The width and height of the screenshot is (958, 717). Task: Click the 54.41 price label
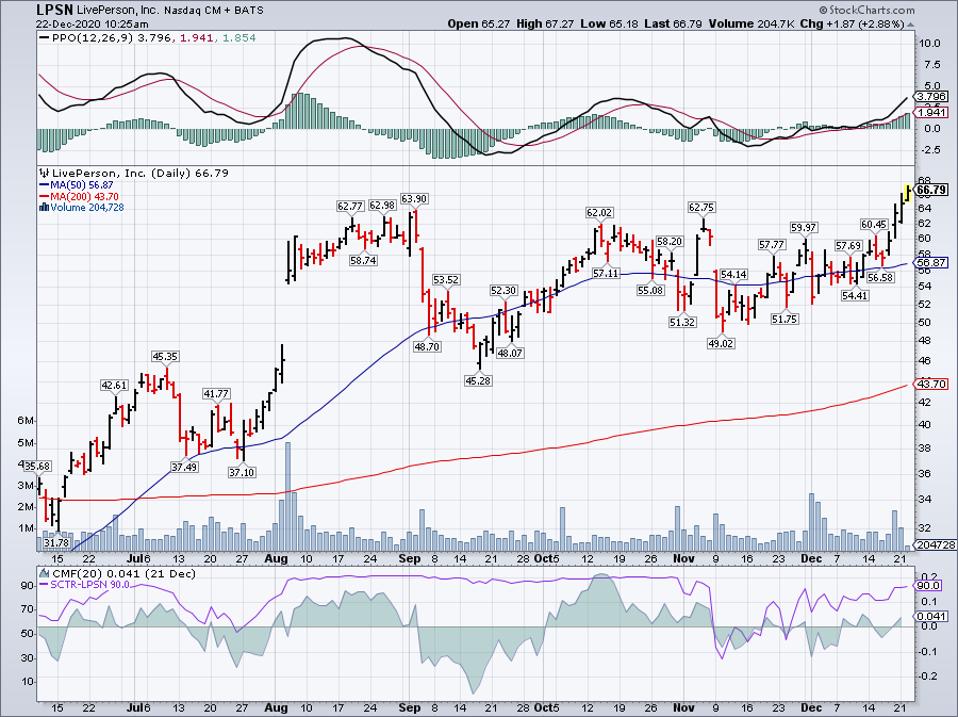pos(855,296)
